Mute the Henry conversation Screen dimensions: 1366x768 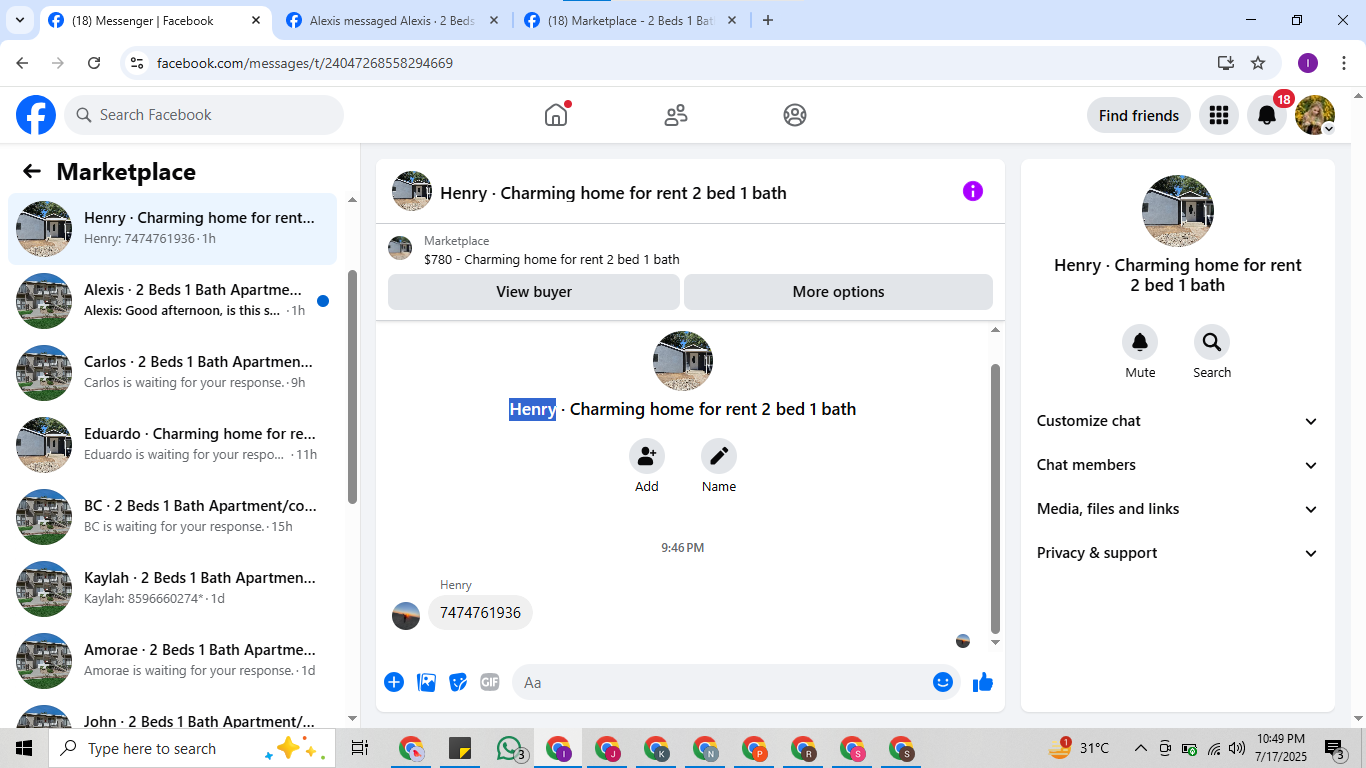pos(1140,342)
